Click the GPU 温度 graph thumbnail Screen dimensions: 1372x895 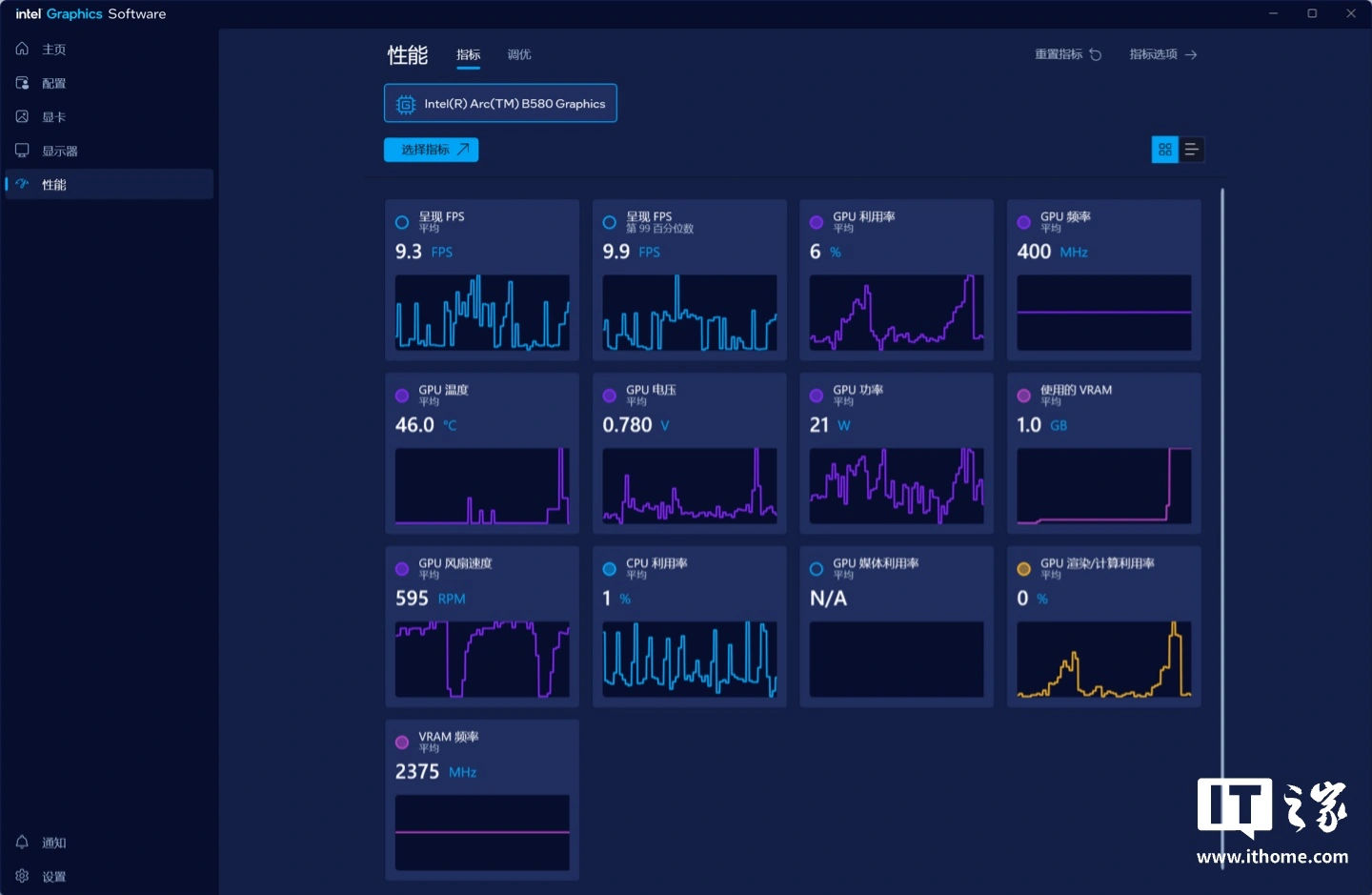click(x=482, y=486)
